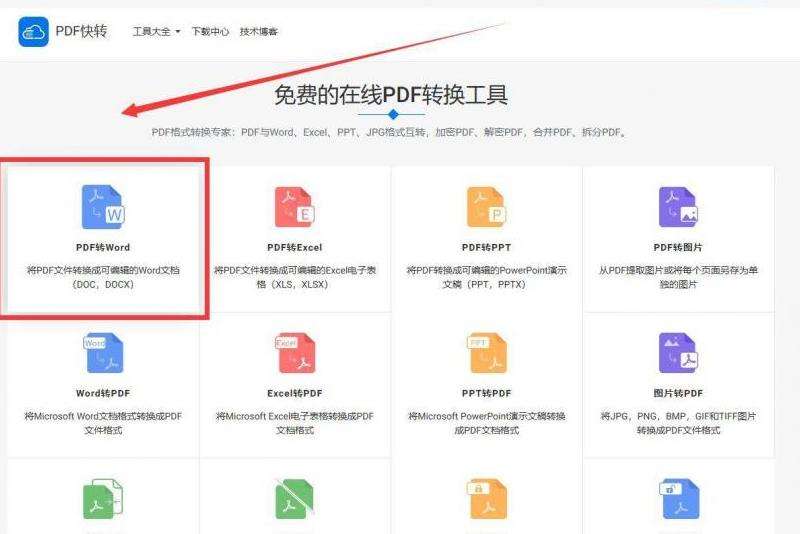Go to the 下载中心 menu item
Image resolution: width=800 pixels, height=534 pixels.
(x=210, y=32)
